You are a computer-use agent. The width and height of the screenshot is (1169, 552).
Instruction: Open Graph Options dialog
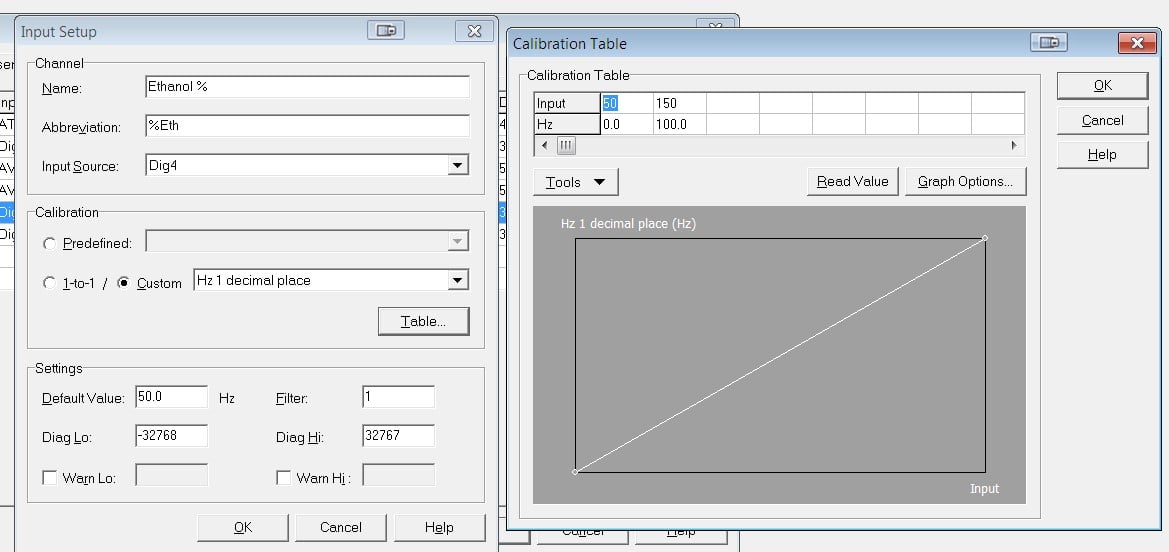pyautogui.click(x=965, y=182)
